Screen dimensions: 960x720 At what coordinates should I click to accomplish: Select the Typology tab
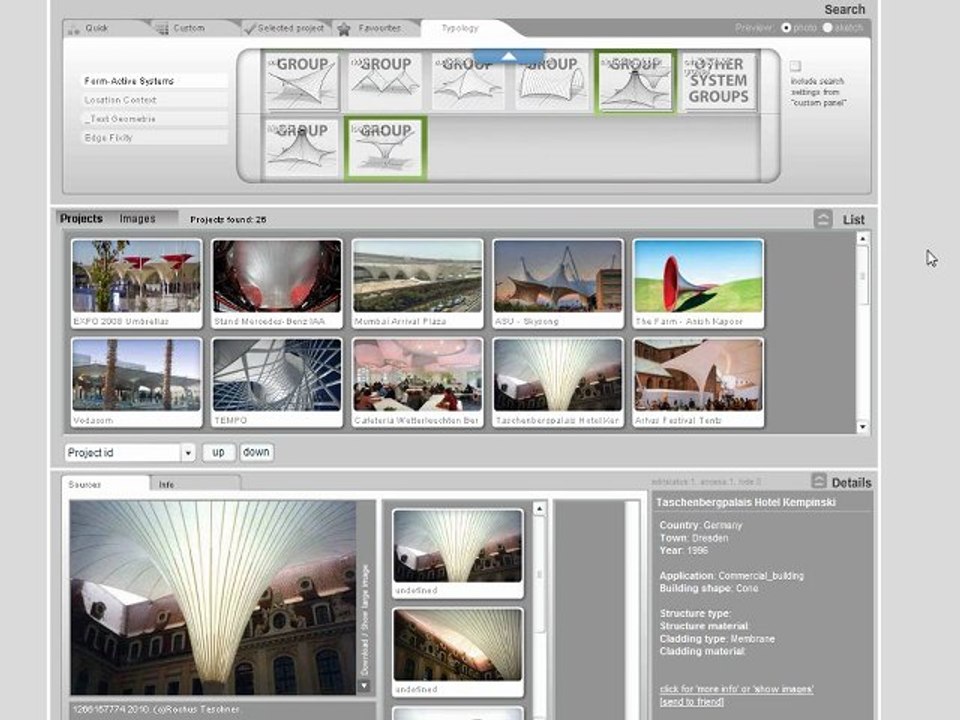click(460, 28)
